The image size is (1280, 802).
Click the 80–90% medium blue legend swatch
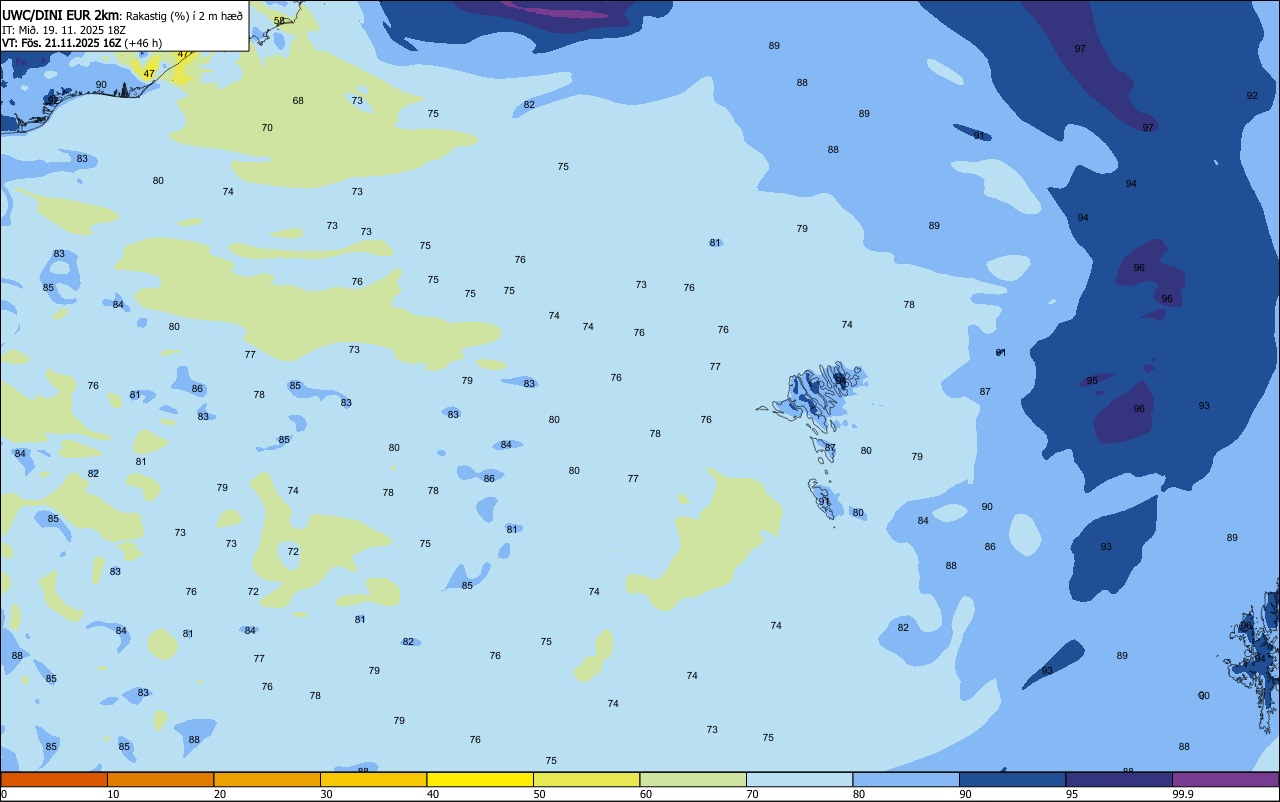tap(906, 779)
